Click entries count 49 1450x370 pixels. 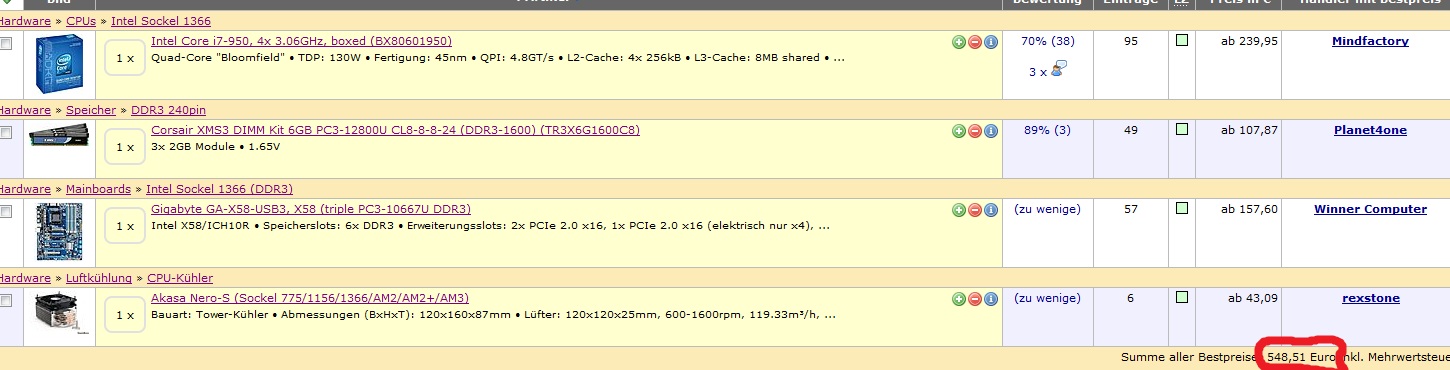1131,130
